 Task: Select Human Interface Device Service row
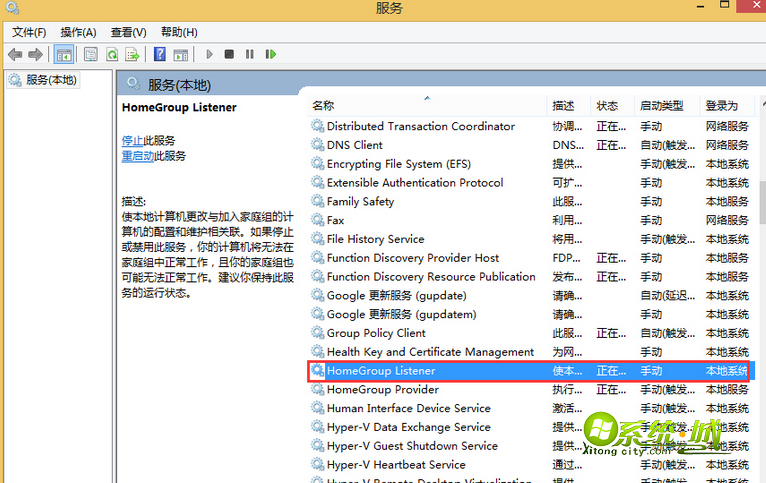click(531, 408)
